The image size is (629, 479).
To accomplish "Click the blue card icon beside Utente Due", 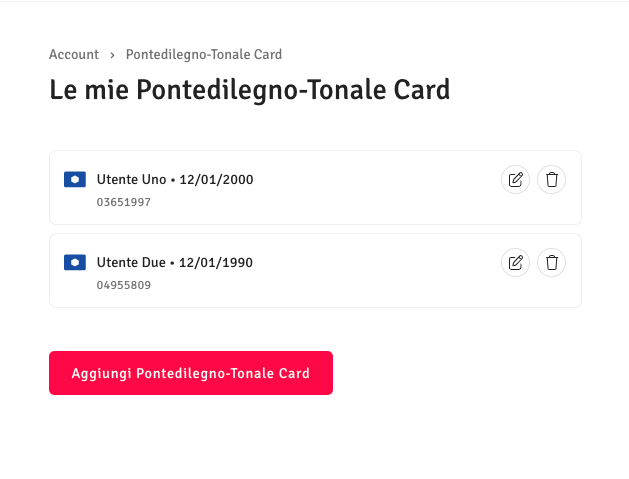I will pos(75,262).
